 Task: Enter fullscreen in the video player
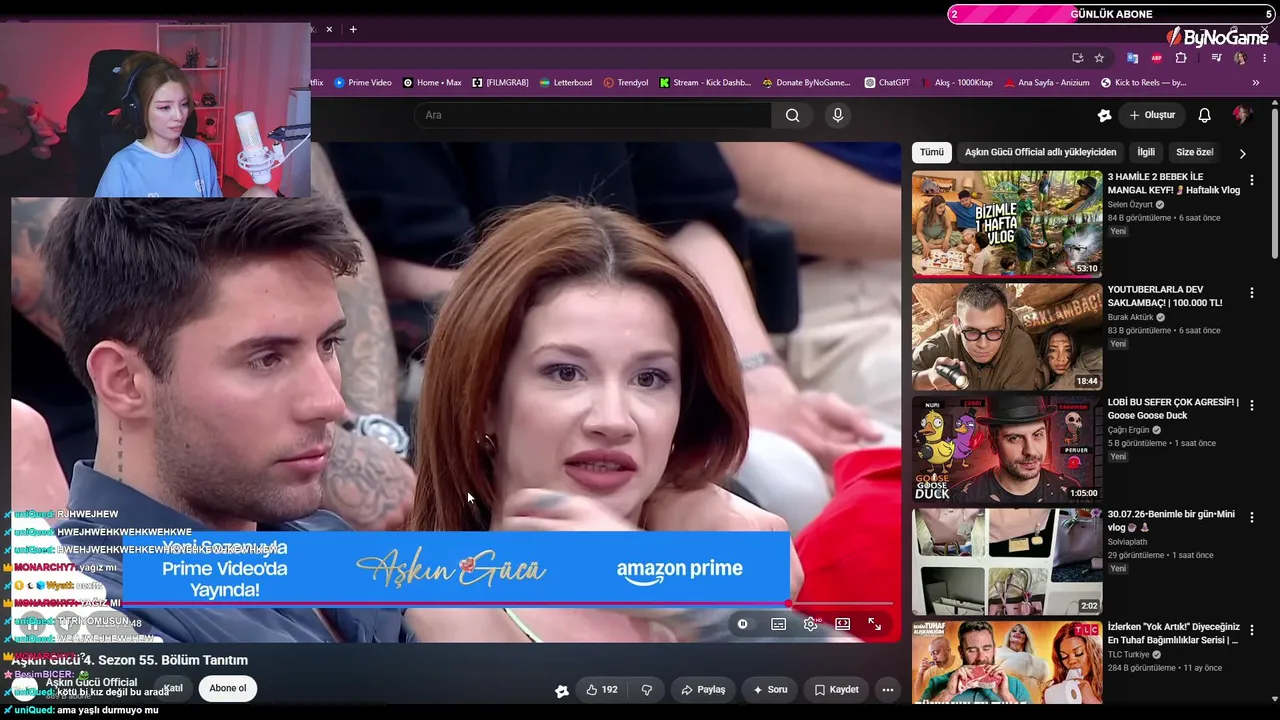[875, 624]
